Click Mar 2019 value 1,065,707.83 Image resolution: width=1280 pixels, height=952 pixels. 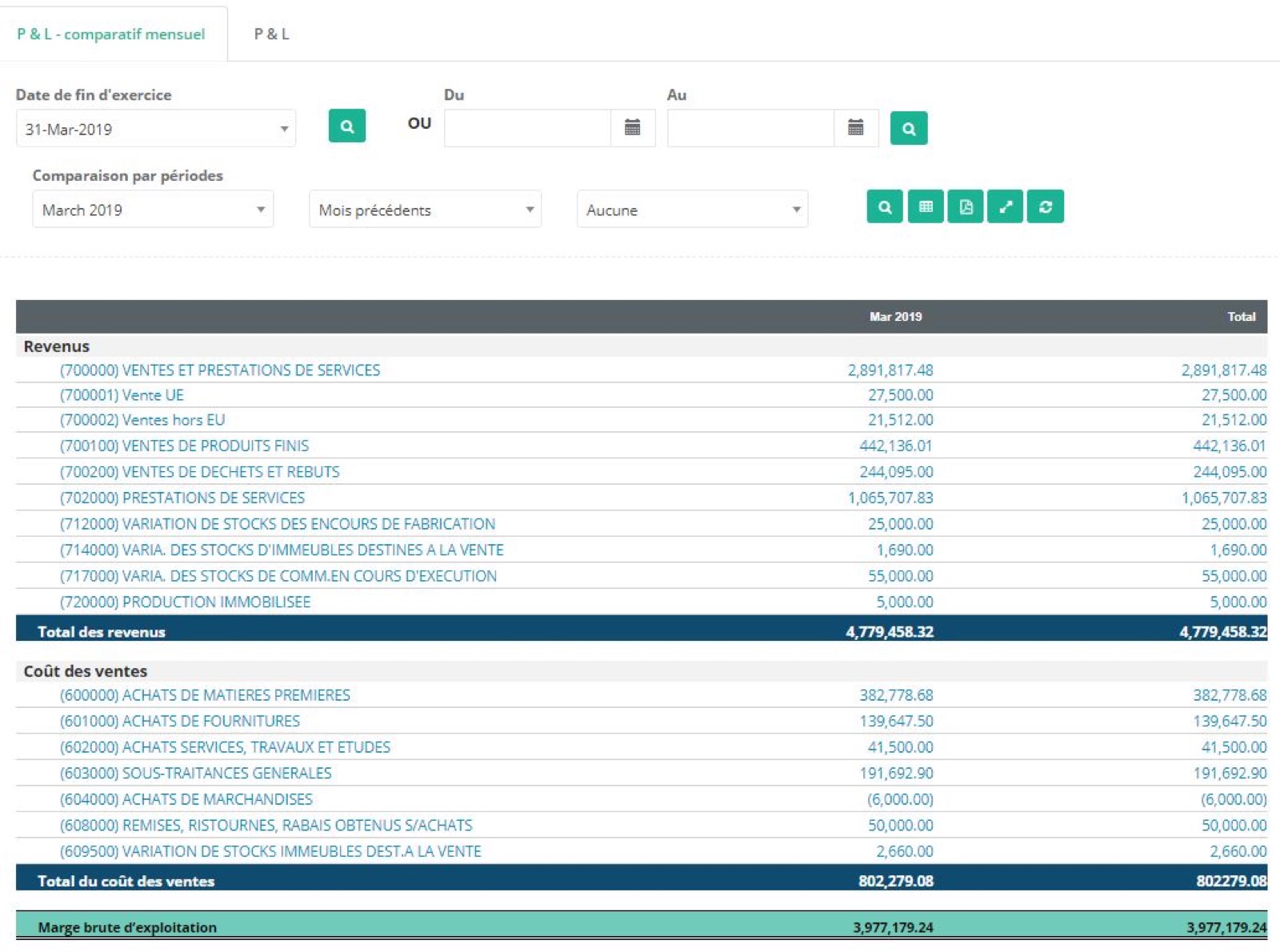[890, 498]
